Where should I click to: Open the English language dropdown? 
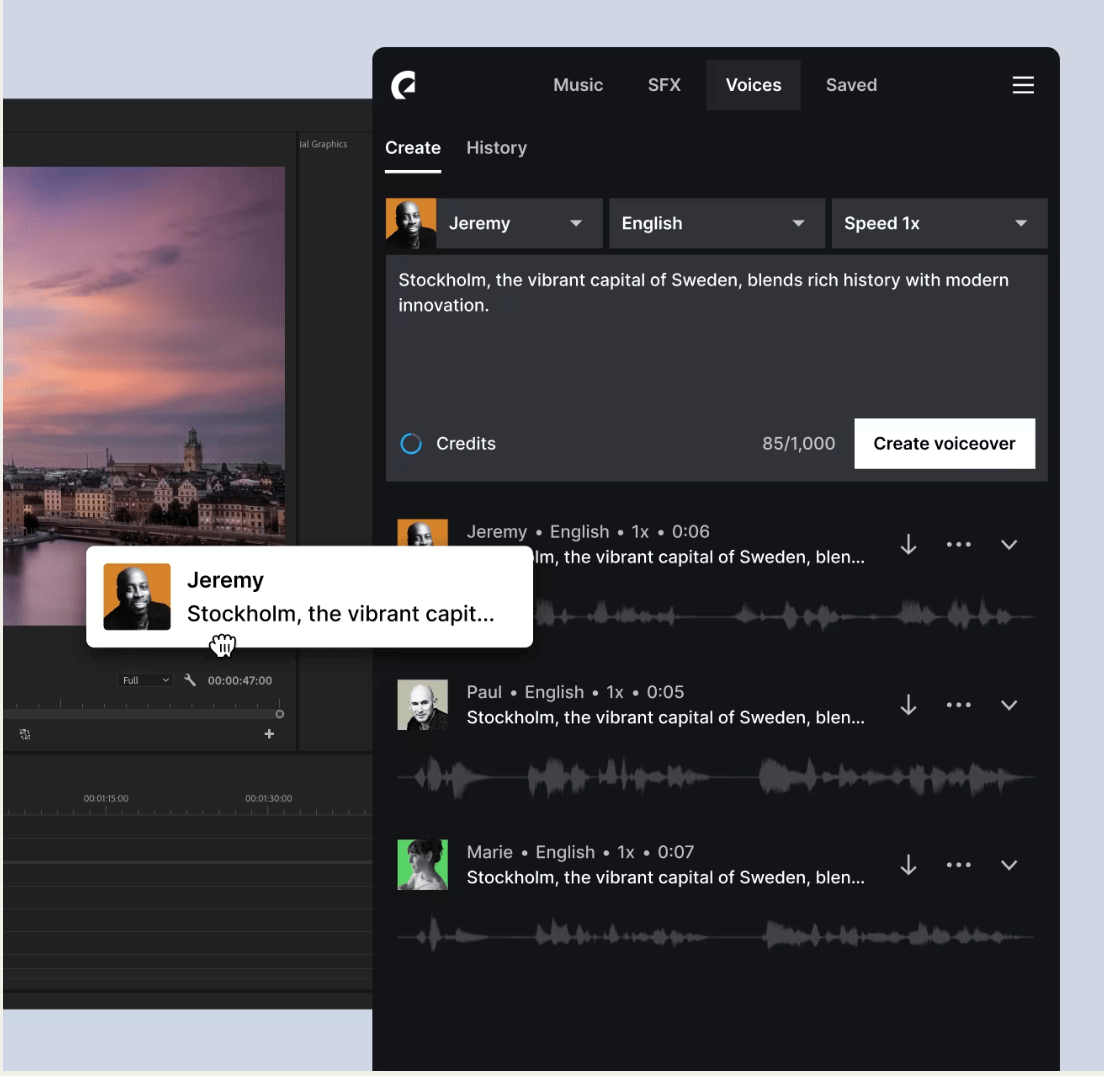pos(717,223)
